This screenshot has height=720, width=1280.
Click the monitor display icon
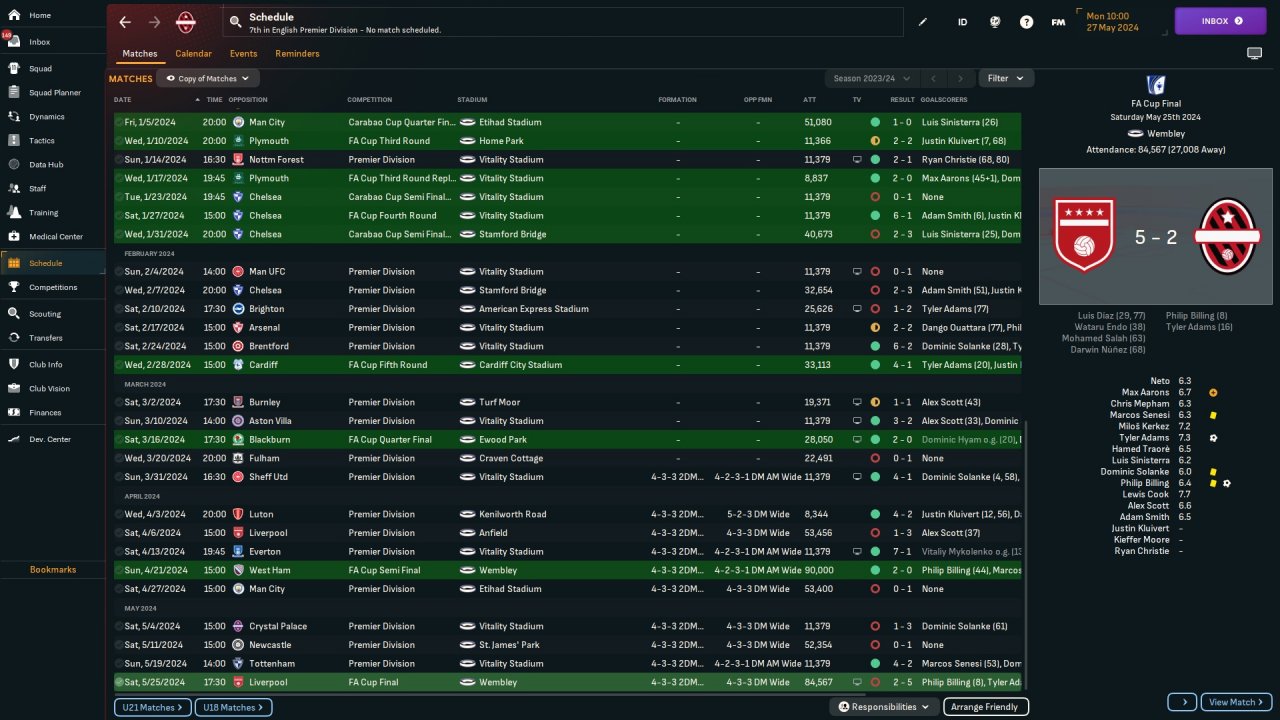[x=1255, y=53]
